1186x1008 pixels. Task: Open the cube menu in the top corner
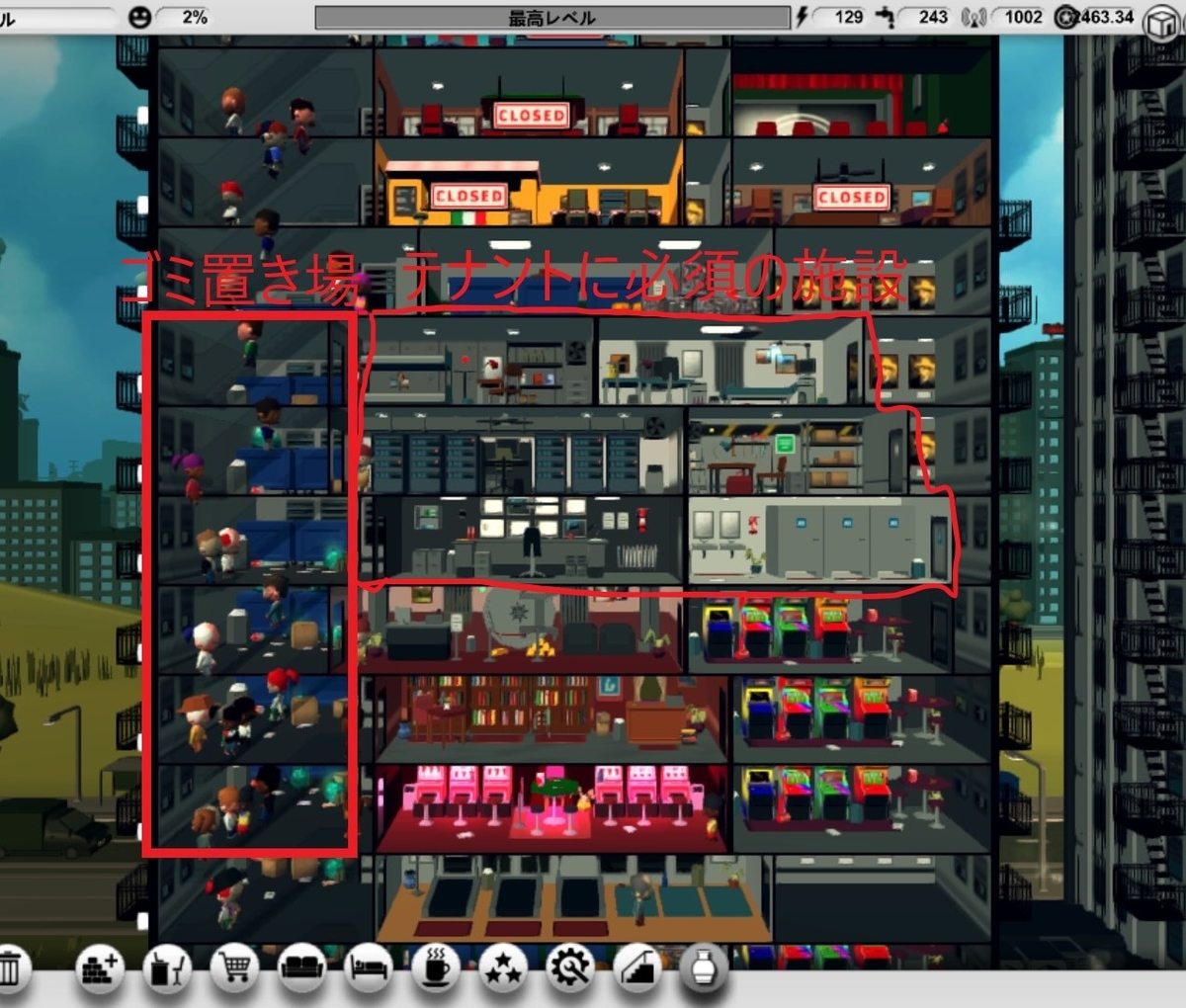[1161, 24]
